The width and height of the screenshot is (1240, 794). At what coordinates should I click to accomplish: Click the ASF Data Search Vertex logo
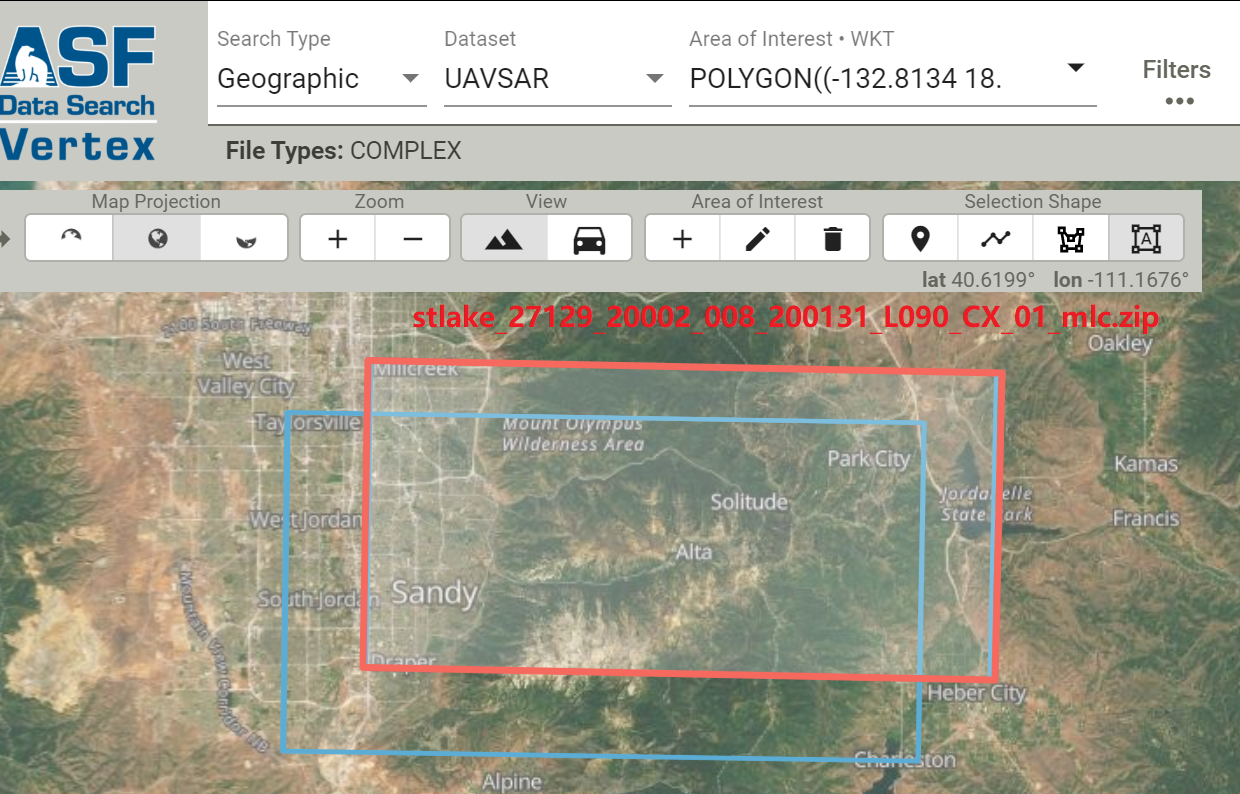(x=80, y=75)
